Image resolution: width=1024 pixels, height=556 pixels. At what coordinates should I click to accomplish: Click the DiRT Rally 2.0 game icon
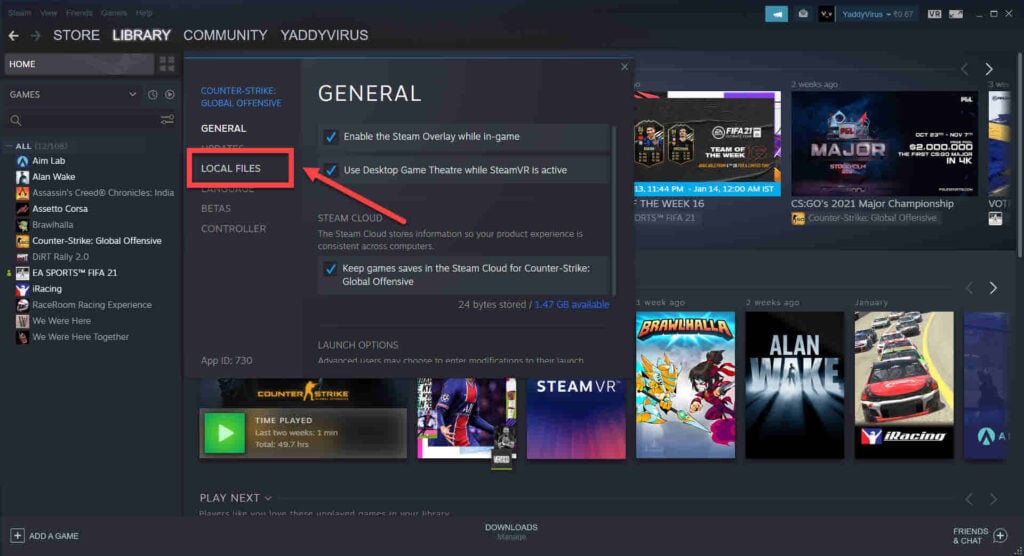(22, 257)
